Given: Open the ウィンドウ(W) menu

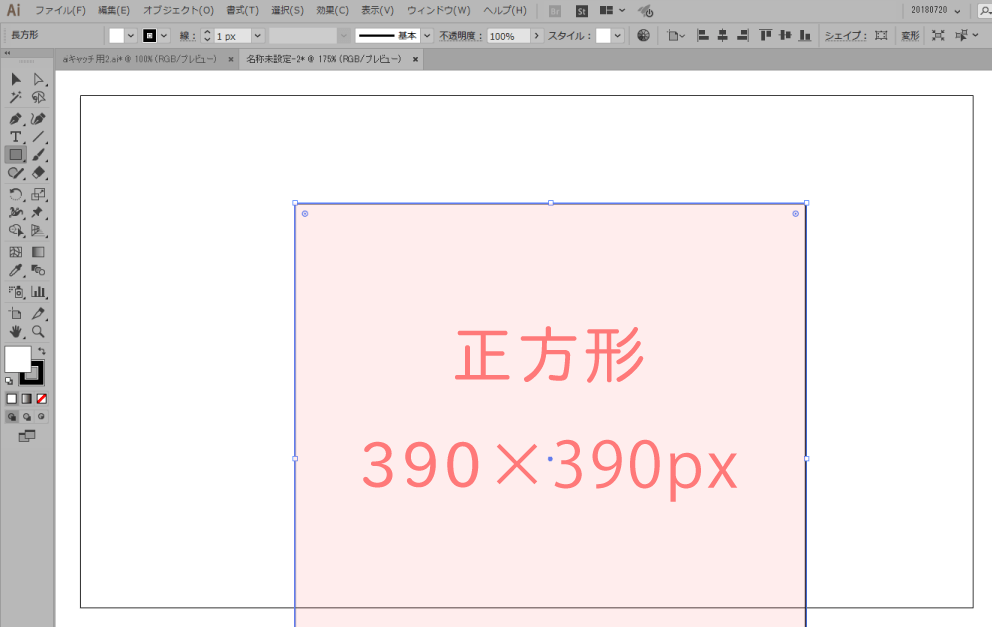Looking at the screenshot, I should point(438,10).
